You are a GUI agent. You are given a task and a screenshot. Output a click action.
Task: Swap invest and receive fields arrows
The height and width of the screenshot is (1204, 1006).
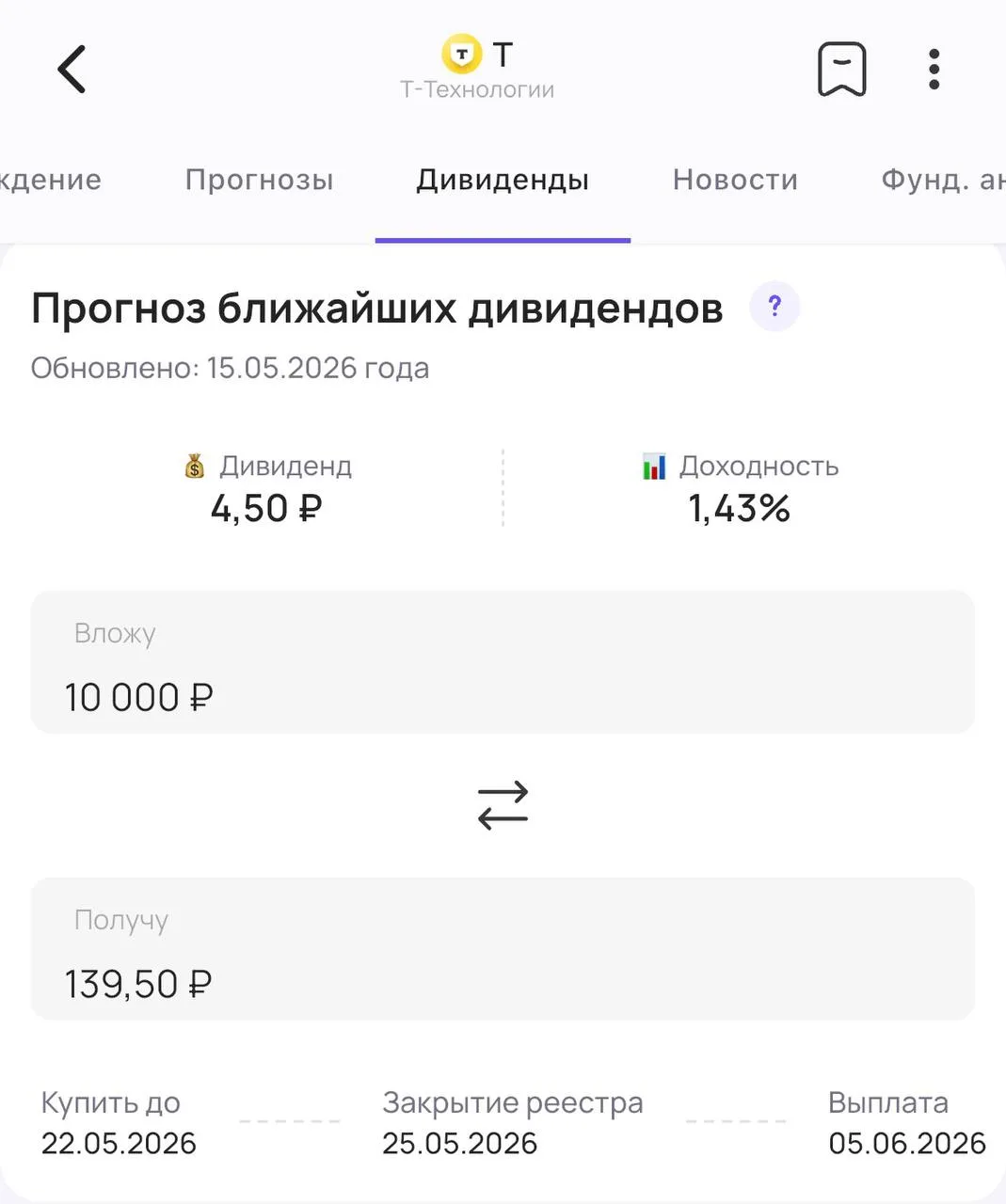click(503, 805)
